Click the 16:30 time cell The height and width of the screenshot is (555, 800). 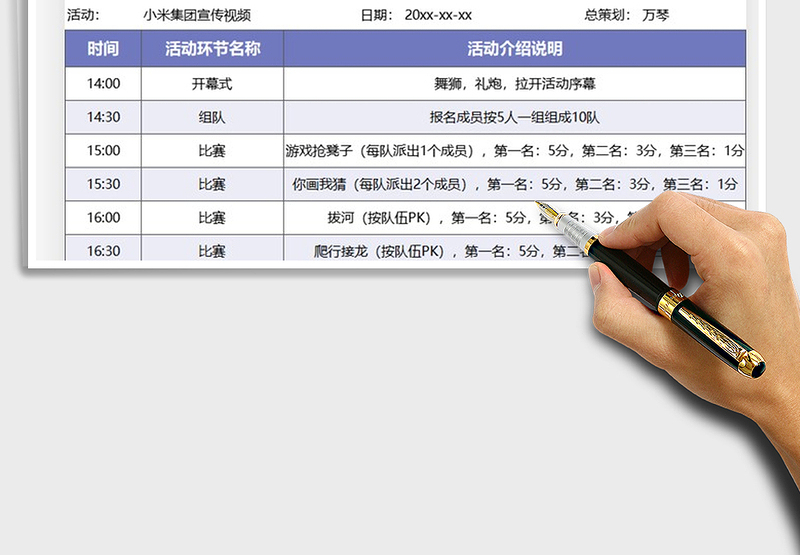103,248
